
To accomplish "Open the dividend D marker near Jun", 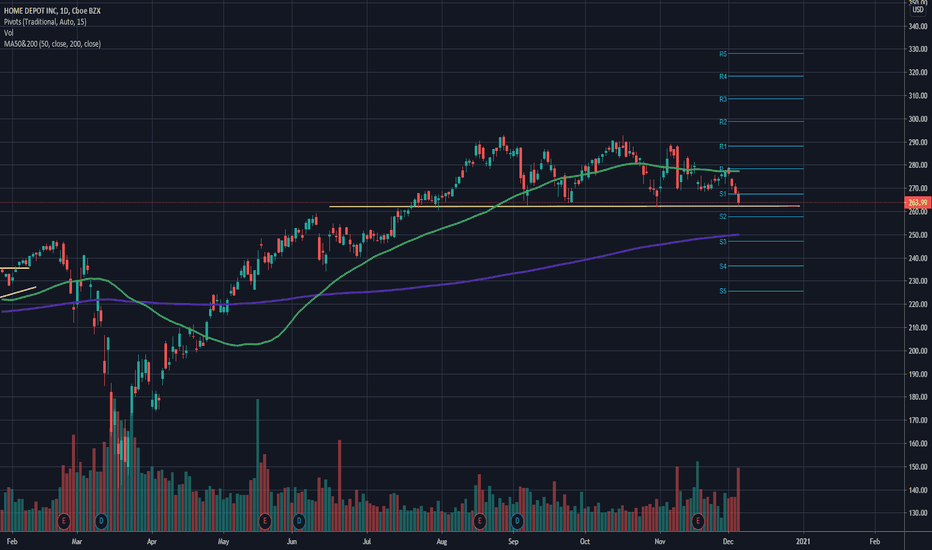I will coord(299,521).
